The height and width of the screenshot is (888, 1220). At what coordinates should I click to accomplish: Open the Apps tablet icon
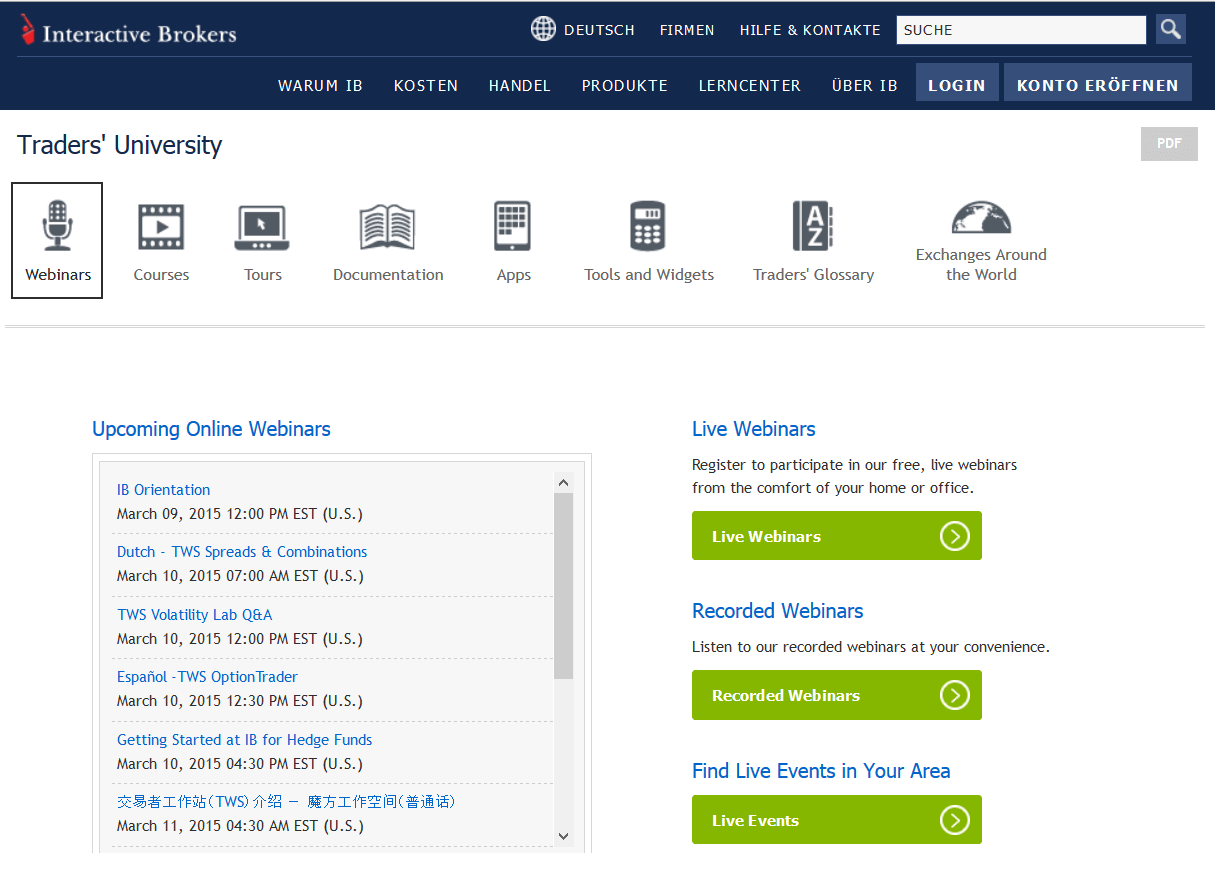click(x=513, y=226)
